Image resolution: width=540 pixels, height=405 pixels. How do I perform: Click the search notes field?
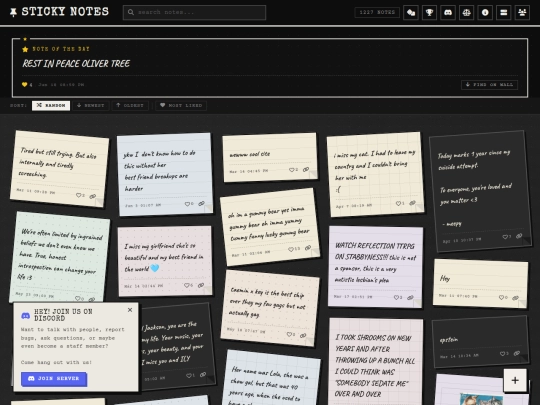point(195,12)
